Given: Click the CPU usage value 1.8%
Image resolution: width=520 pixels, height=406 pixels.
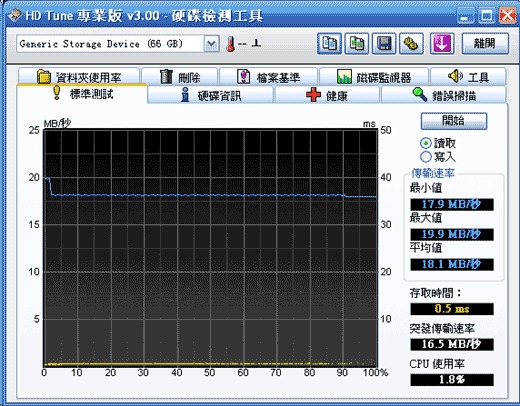Looking at the screenshot, I should tap(452, 380).
